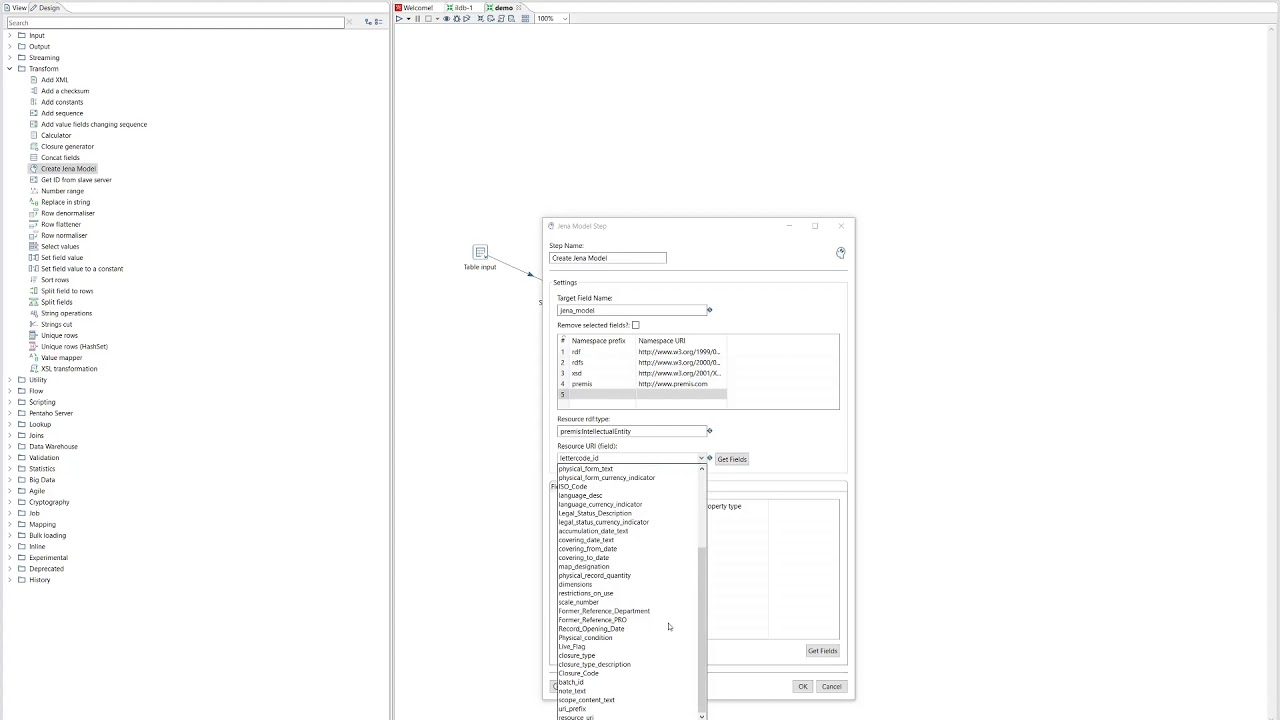1280x720 pixels.
Task: Select the Value mapper step
Action: tap(61, 358)
